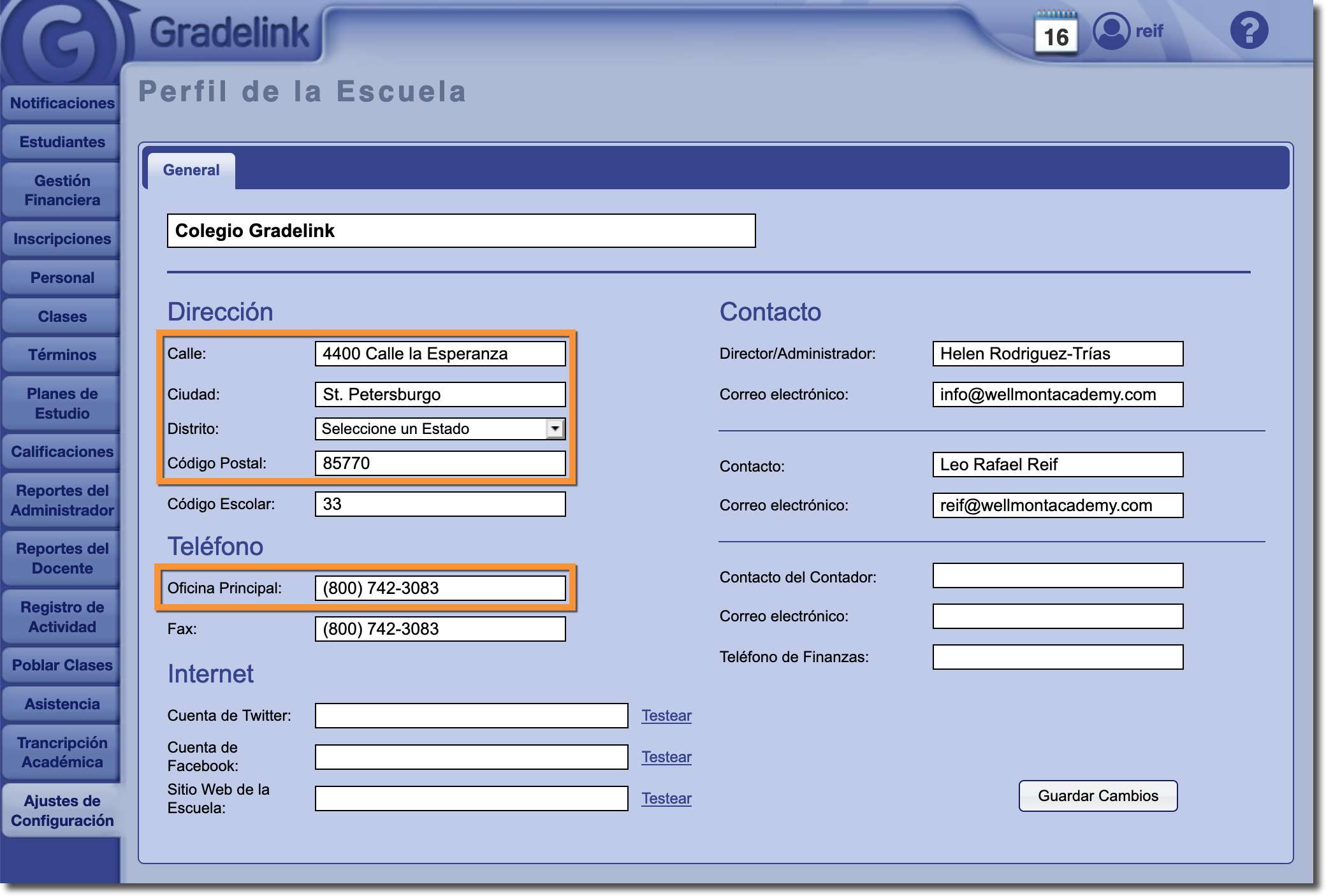Switch to the General tab
The height and width of the screenshot is (896, 1326).
(x=191, y=170)
